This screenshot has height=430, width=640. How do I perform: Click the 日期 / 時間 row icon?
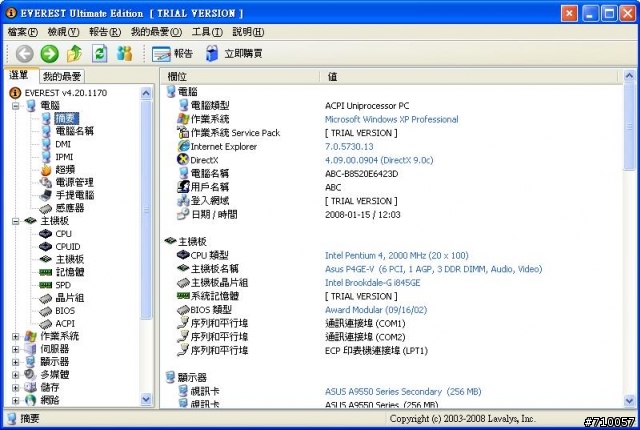tap(183, 214)
